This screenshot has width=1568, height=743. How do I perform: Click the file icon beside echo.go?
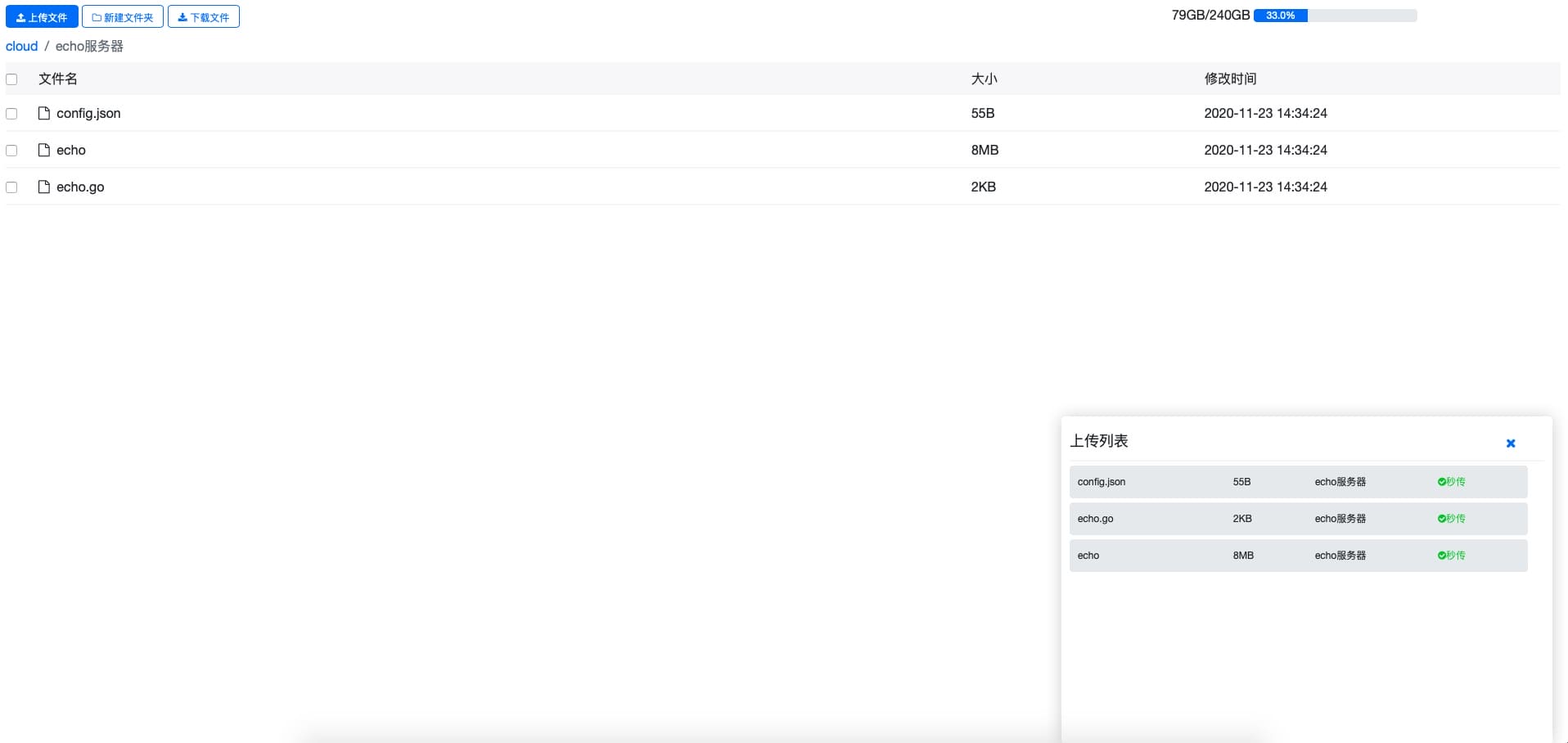[44, 187]
